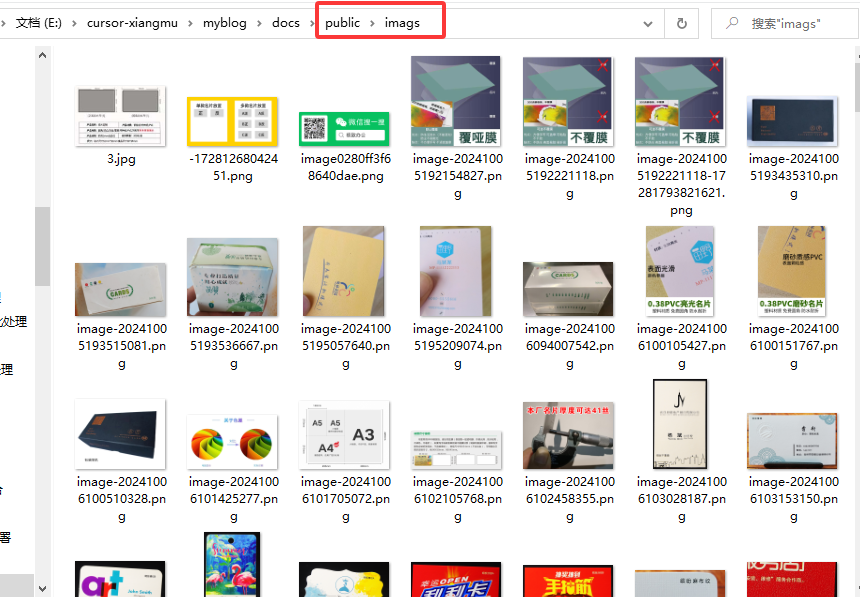Select the green box image-20241005193536667.png thumbnail
The height and width of the screenshot is (597, 860).
tap(233, 277)
